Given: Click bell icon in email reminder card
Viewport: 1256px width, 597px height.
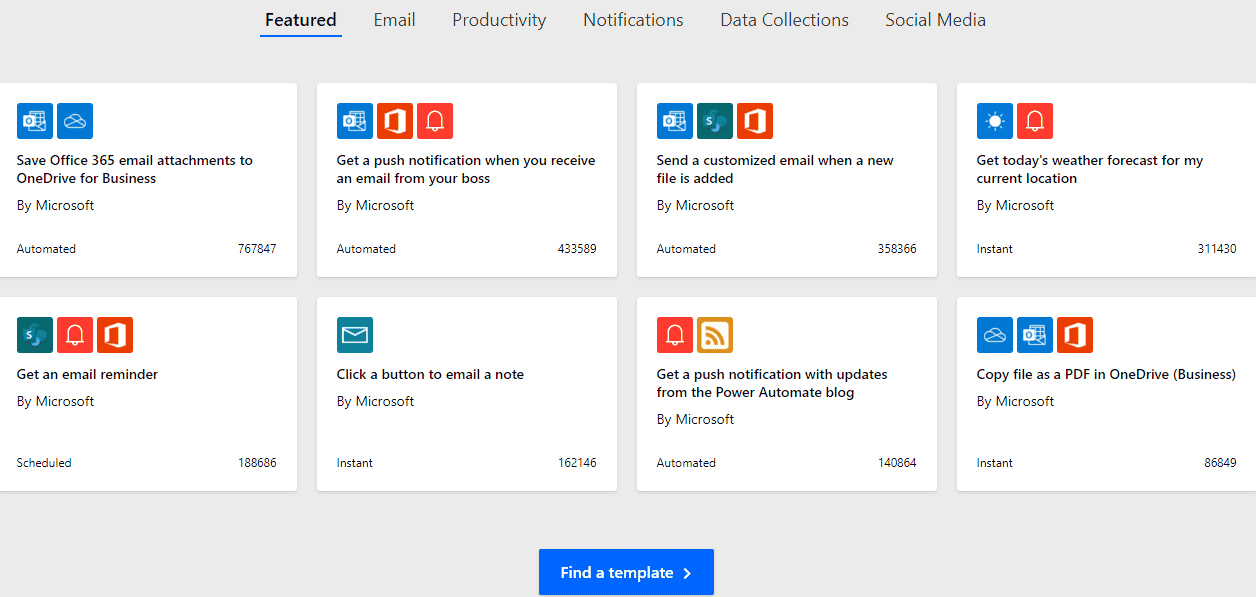Looking at the screenshot, I should point(75,335).
